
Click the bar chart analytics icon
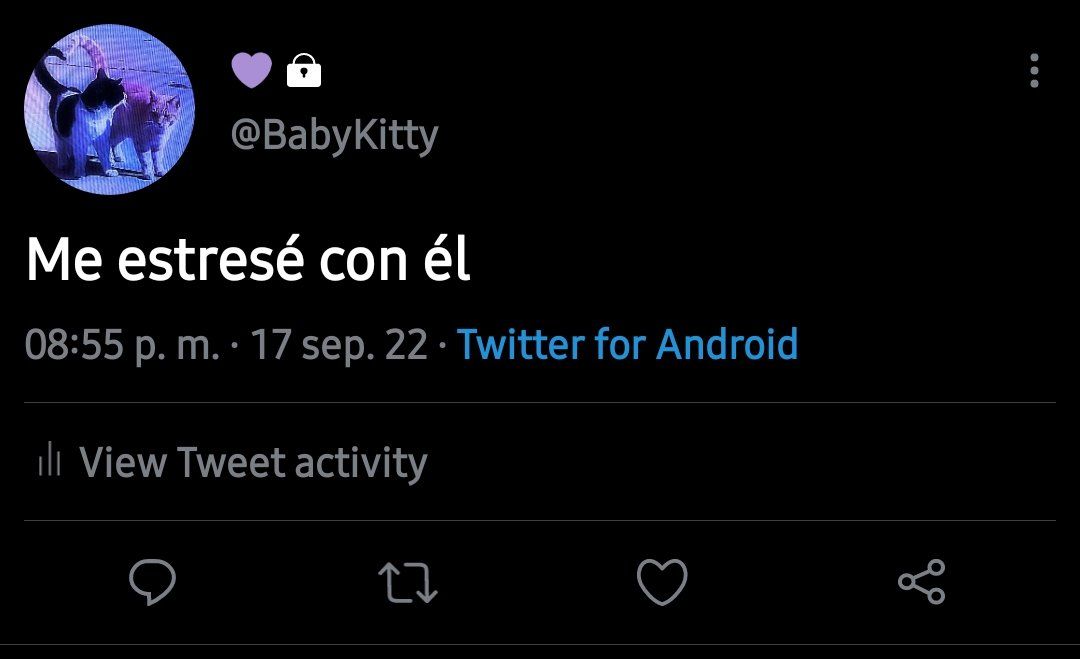pyautogui.click(x=50, y=459)
